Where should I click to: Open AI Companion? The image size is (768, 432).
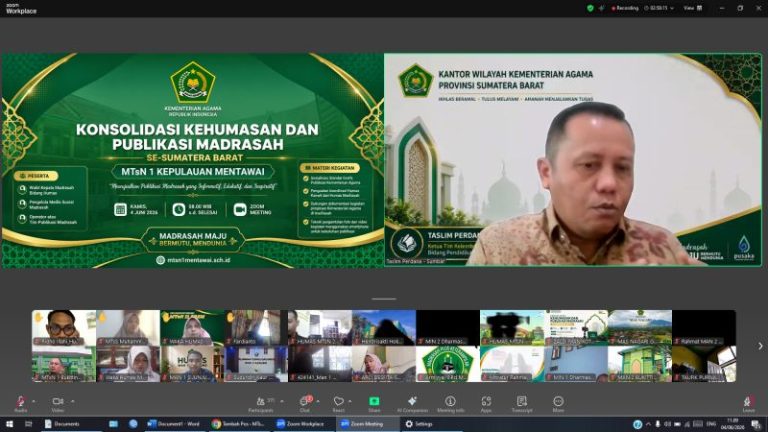[412, 404]
